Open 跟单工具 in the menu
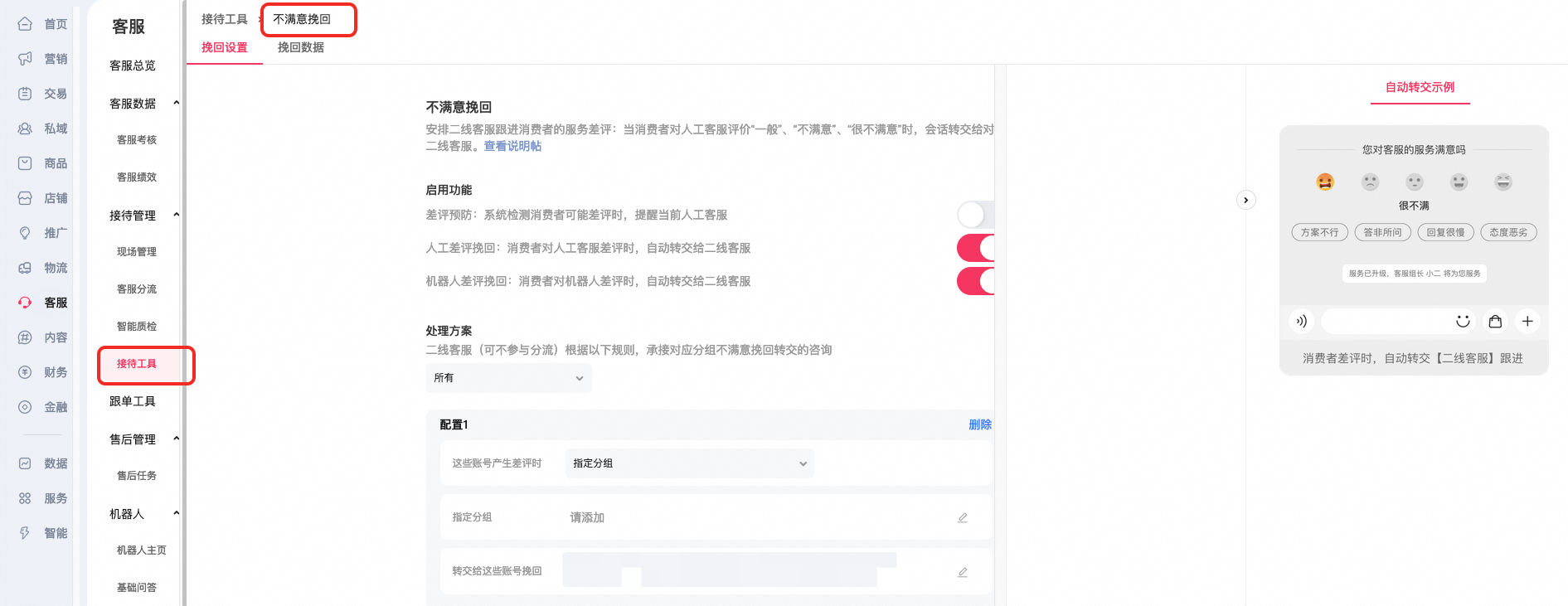 click(133, 401)
